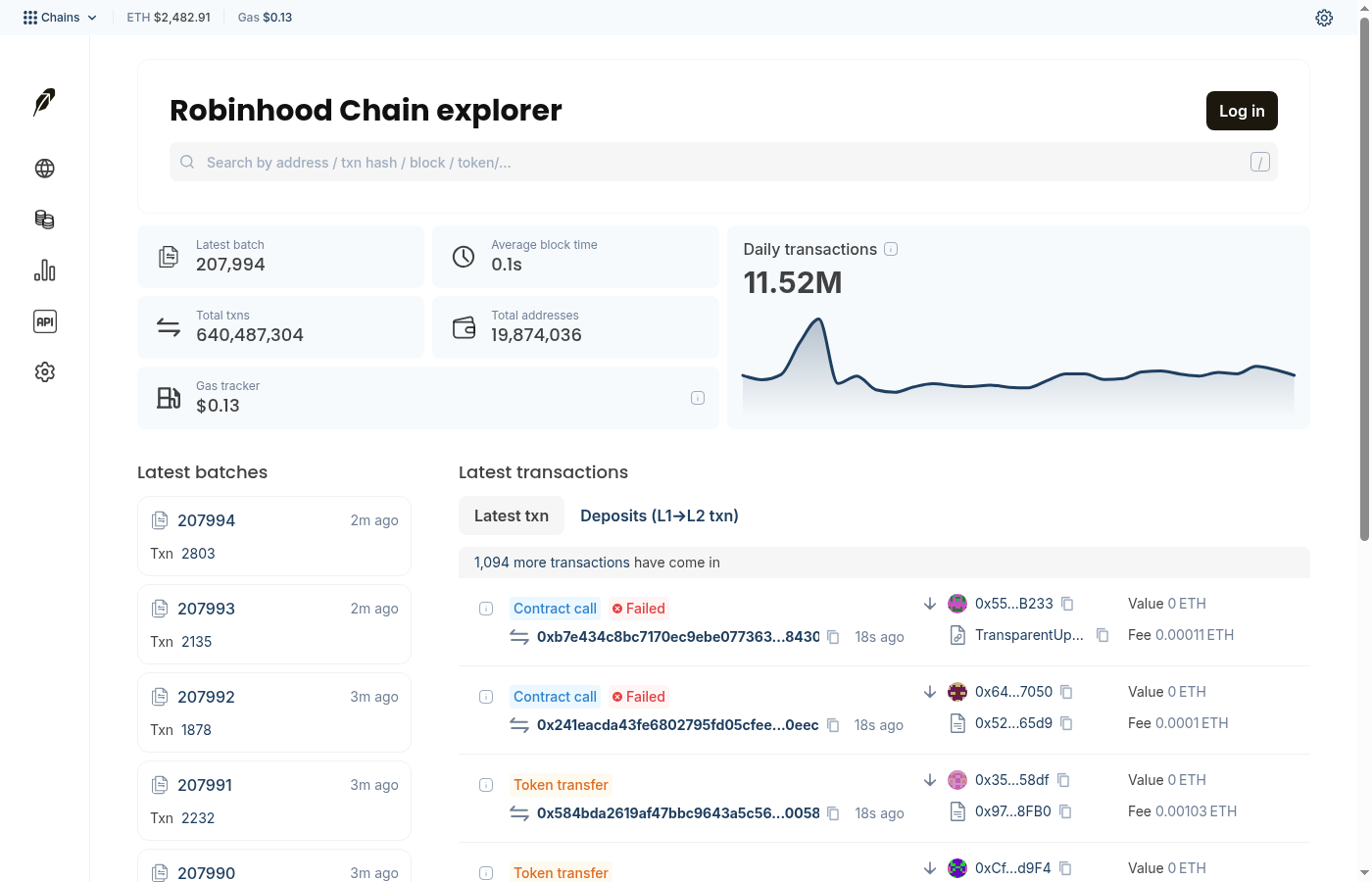Open the Total addresses stat card

pos(575,327)
